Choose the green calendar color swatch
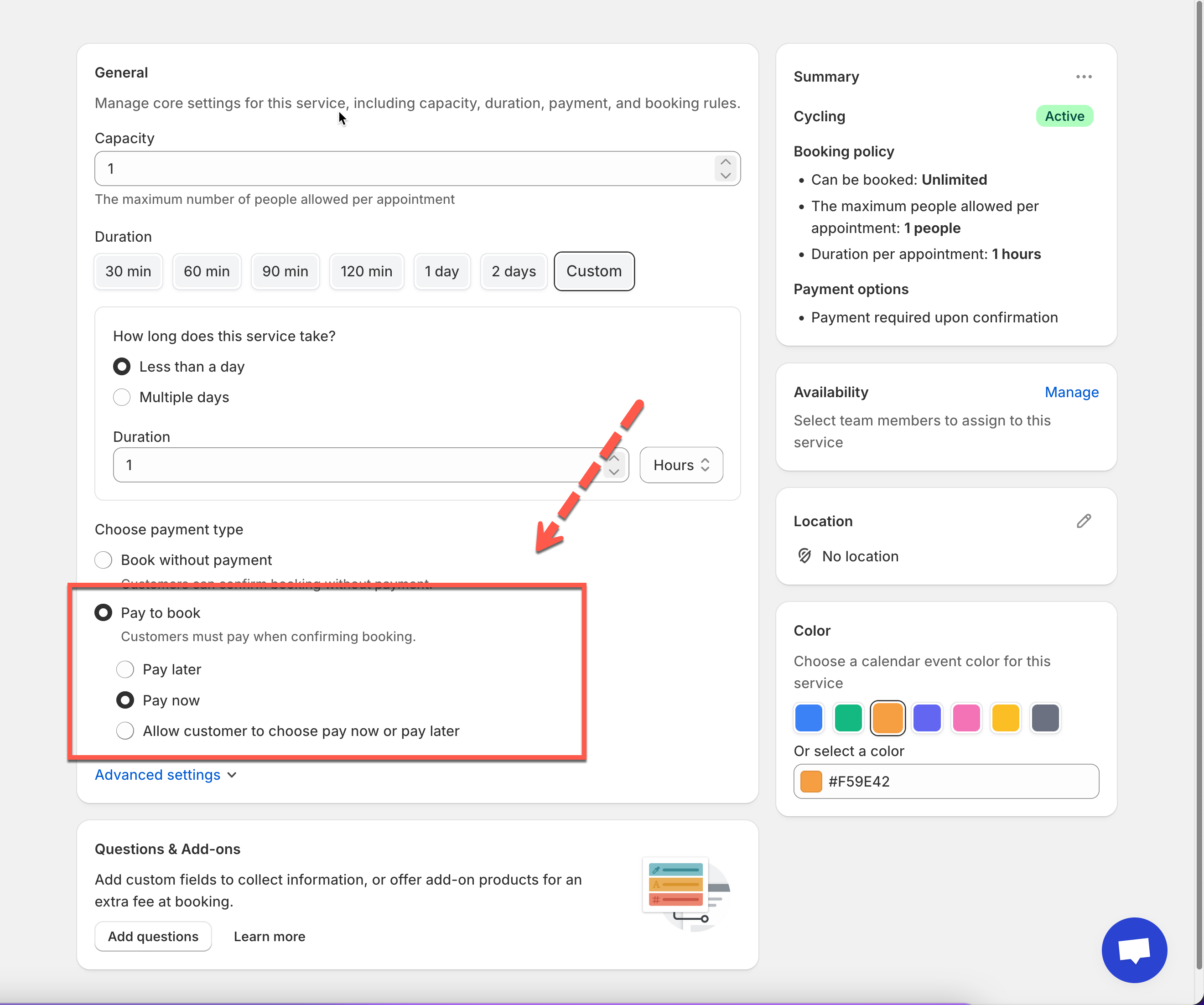The width and height of the screenshot is (1204, 1005). 848,718
